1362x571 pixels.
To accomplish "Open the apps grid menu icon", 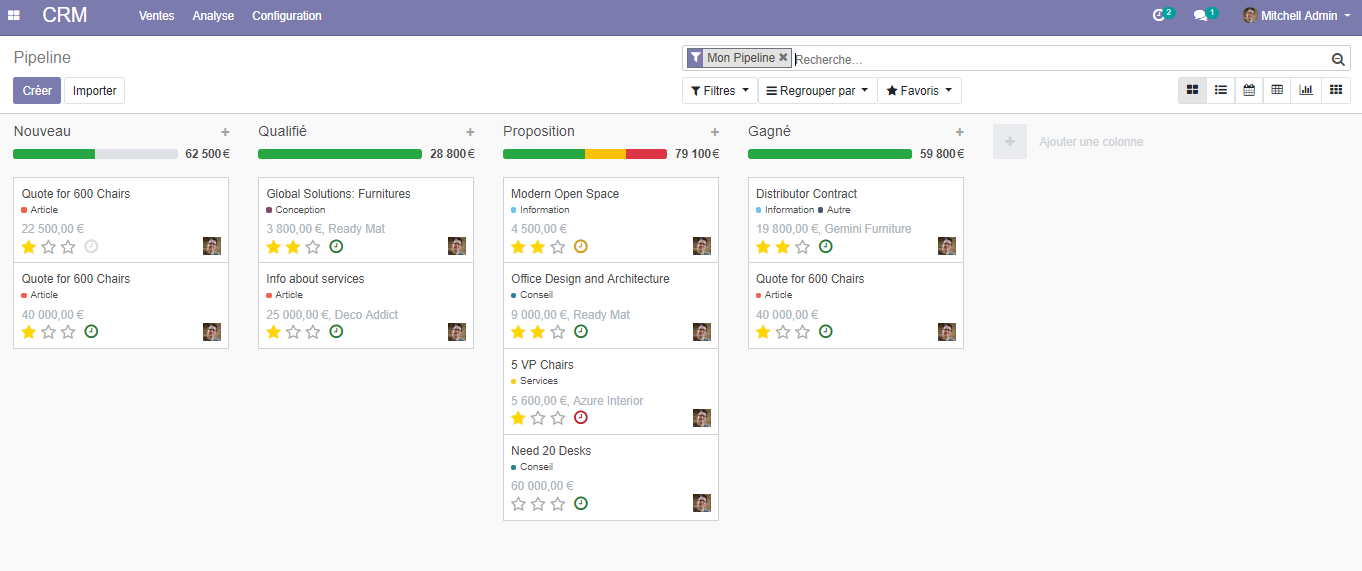I will click(14, 16).
